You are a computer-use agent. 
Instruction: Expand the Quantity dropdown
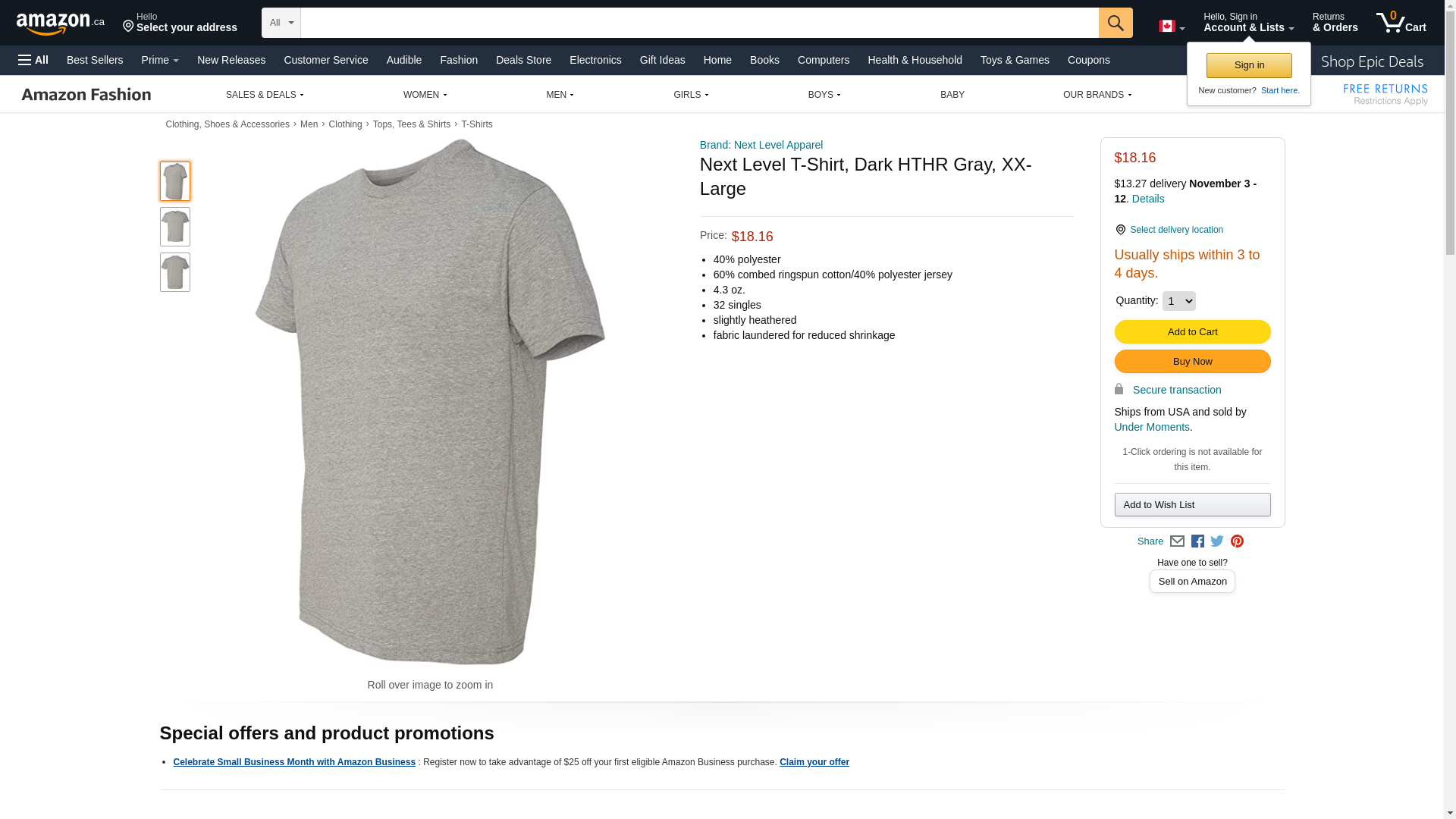(1178, 301)
